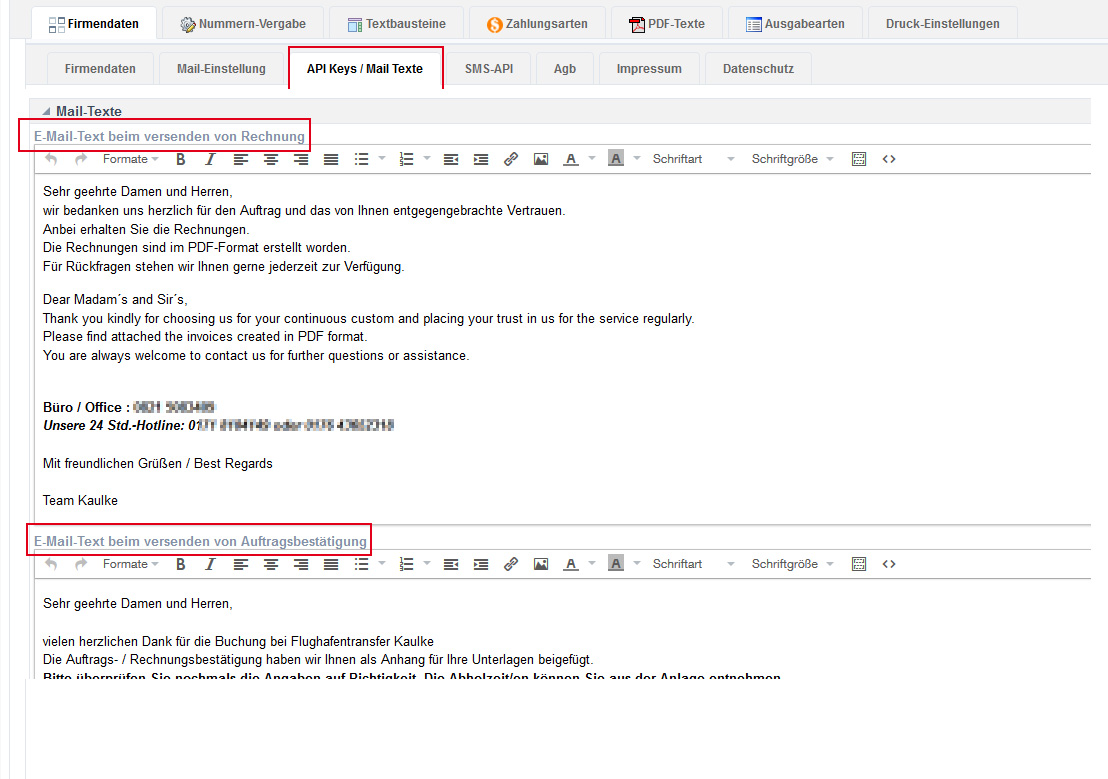The image size is (1108, 779).
Task: Center align text in the Rechnung editor
Action: [270, 159]
